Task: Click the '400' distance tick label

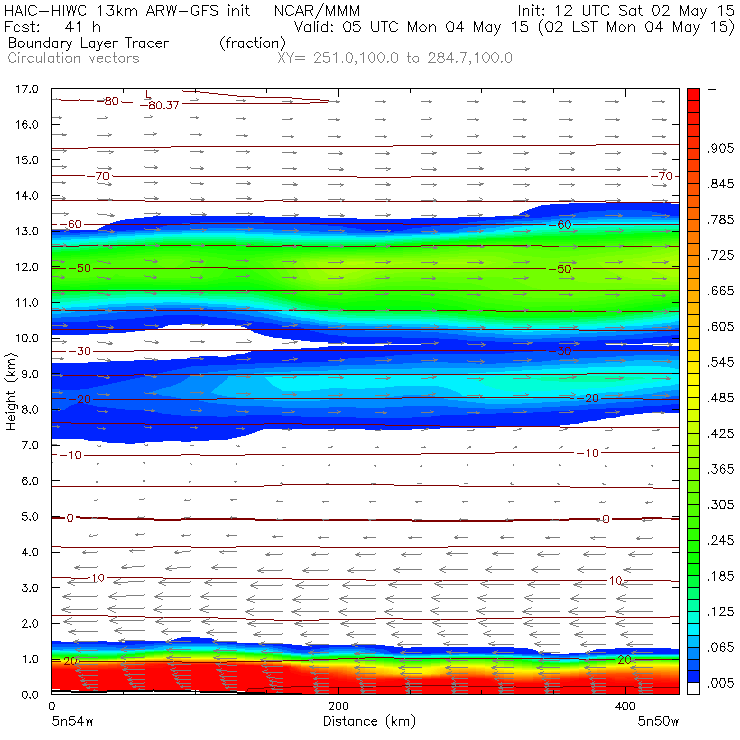Action: (625, 706)
